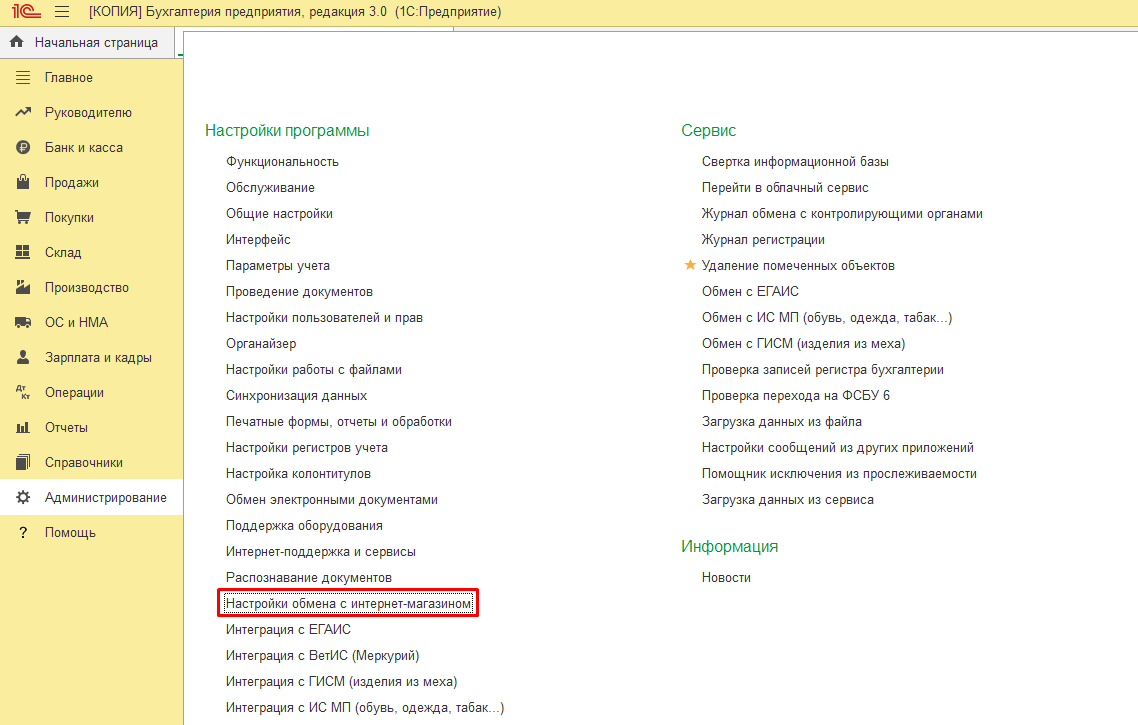Open Интернет-поддержка и сервисы

pos(321,552)
